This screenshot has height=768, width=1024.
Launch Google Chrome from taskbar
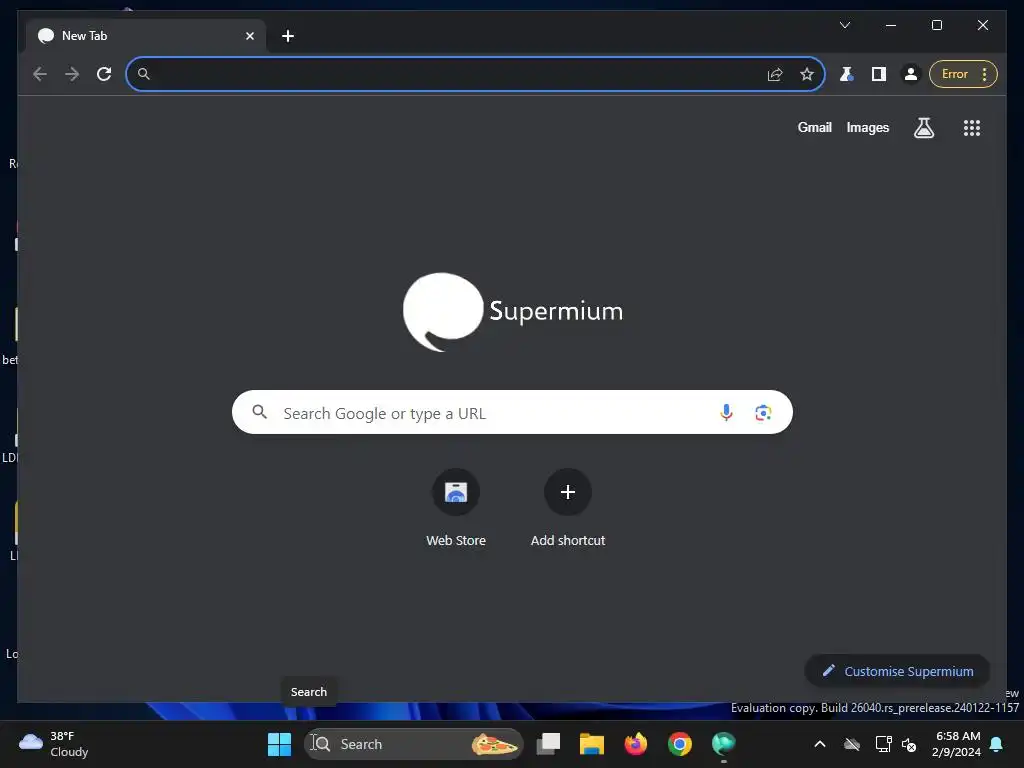pos(679,744)
